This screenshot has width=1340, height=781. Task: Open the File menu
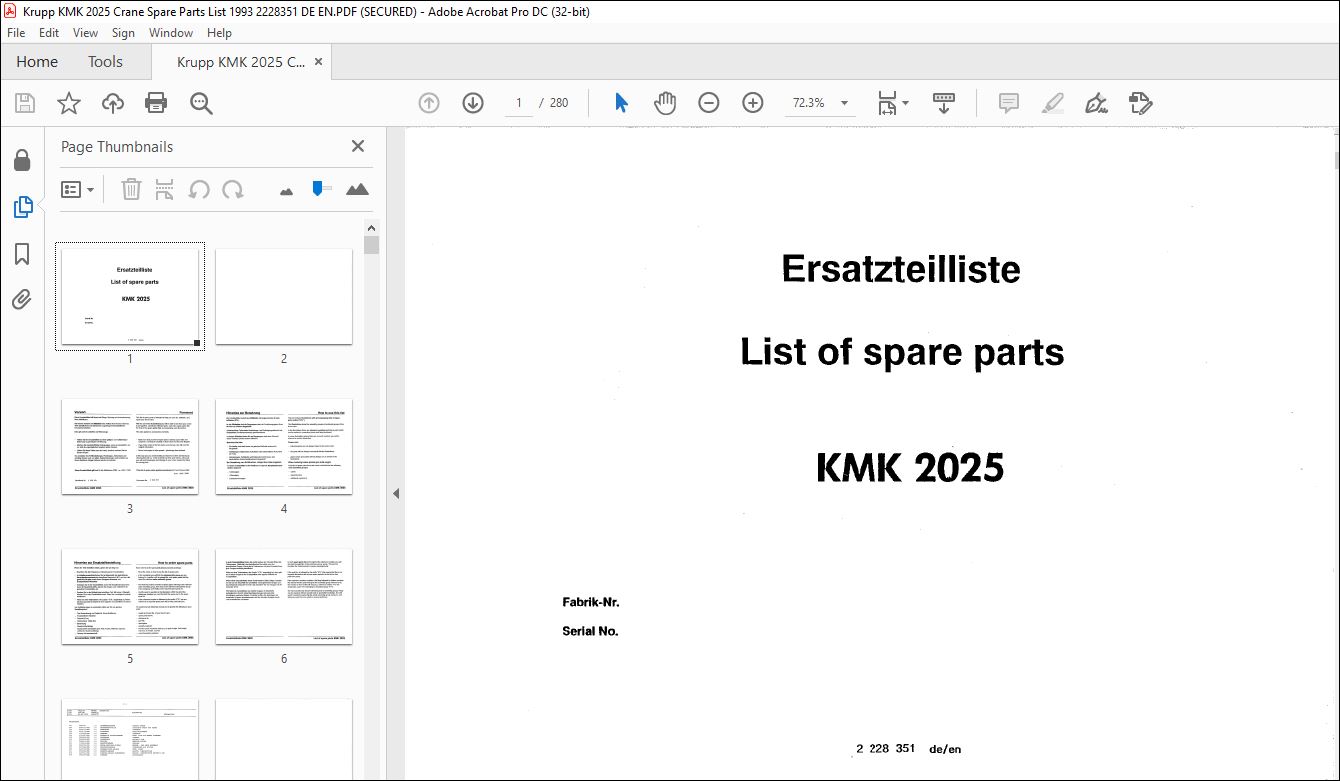[16, 33]
